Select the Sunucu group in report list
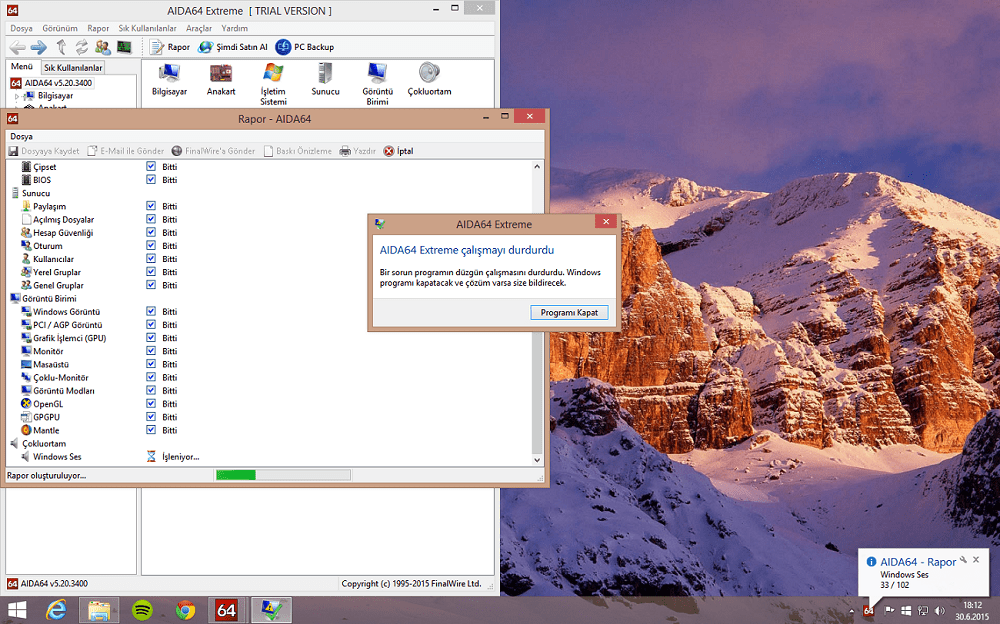 tap(30, 193)
